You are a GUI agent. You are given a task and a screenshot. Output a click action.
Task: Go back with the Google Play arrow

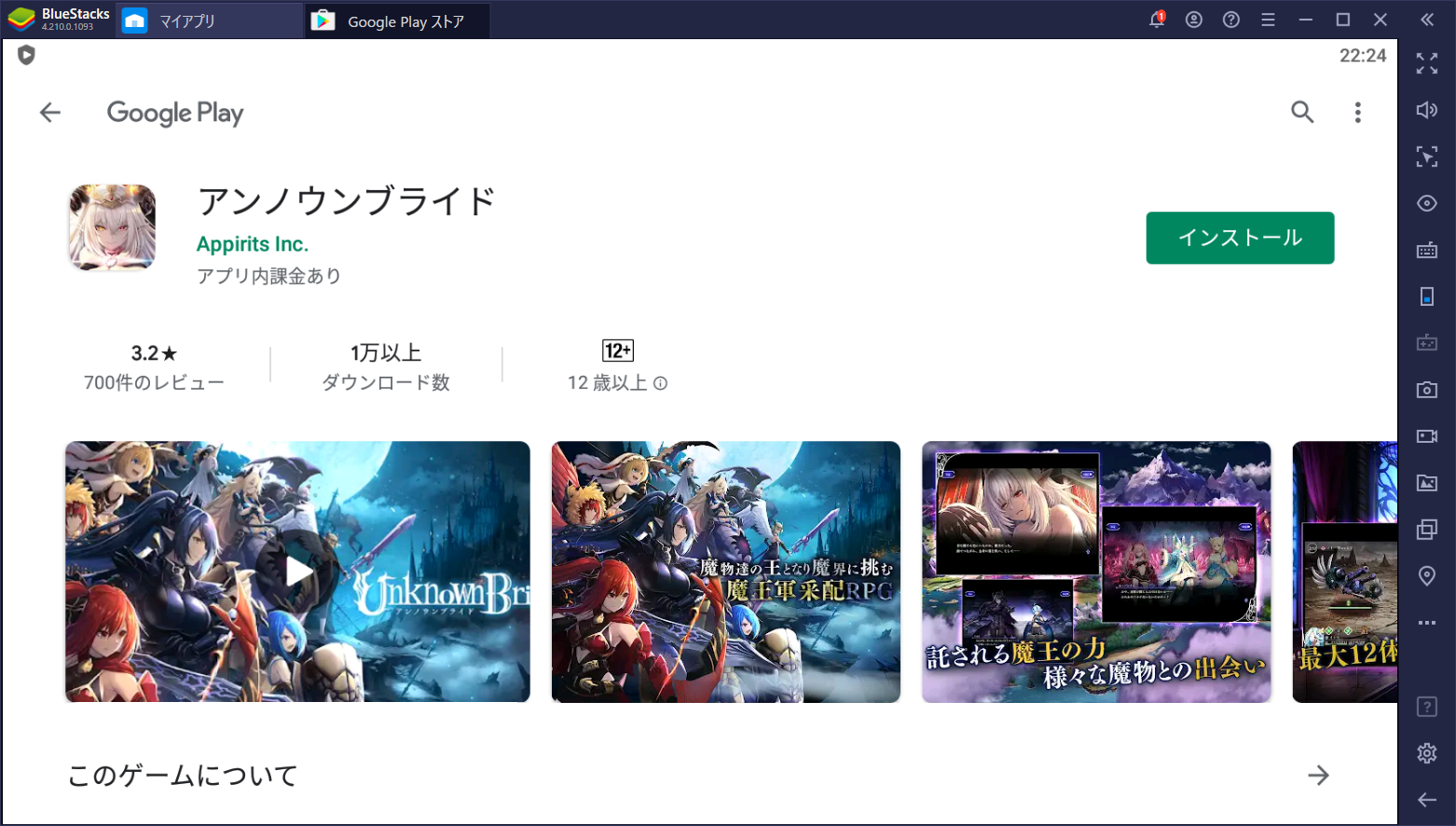pos(49,113)
